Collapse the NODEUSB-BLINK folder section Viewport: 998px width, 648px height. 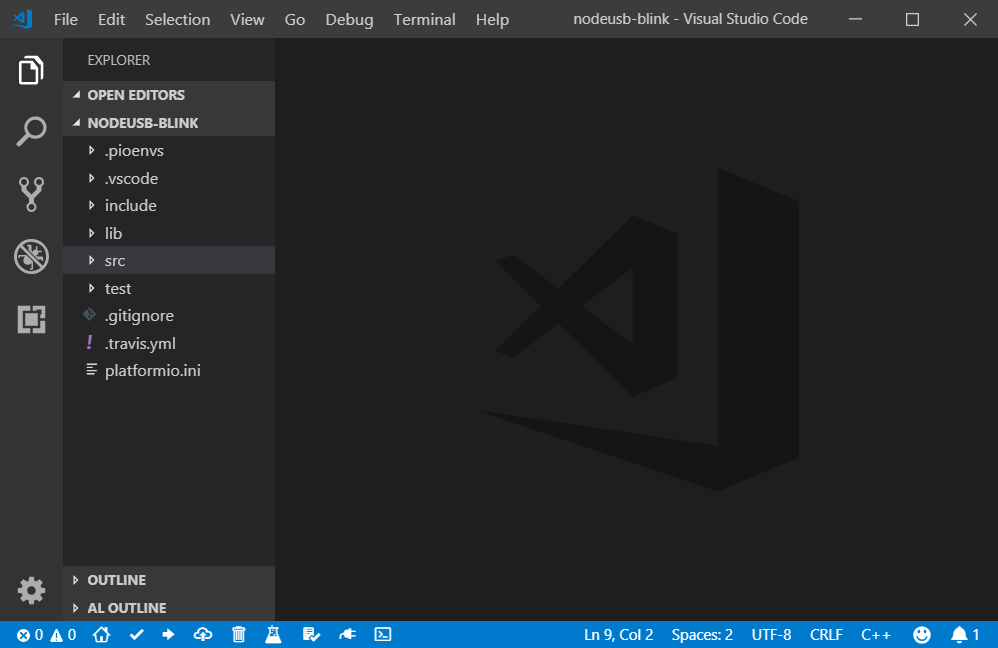tap(169, 123)
